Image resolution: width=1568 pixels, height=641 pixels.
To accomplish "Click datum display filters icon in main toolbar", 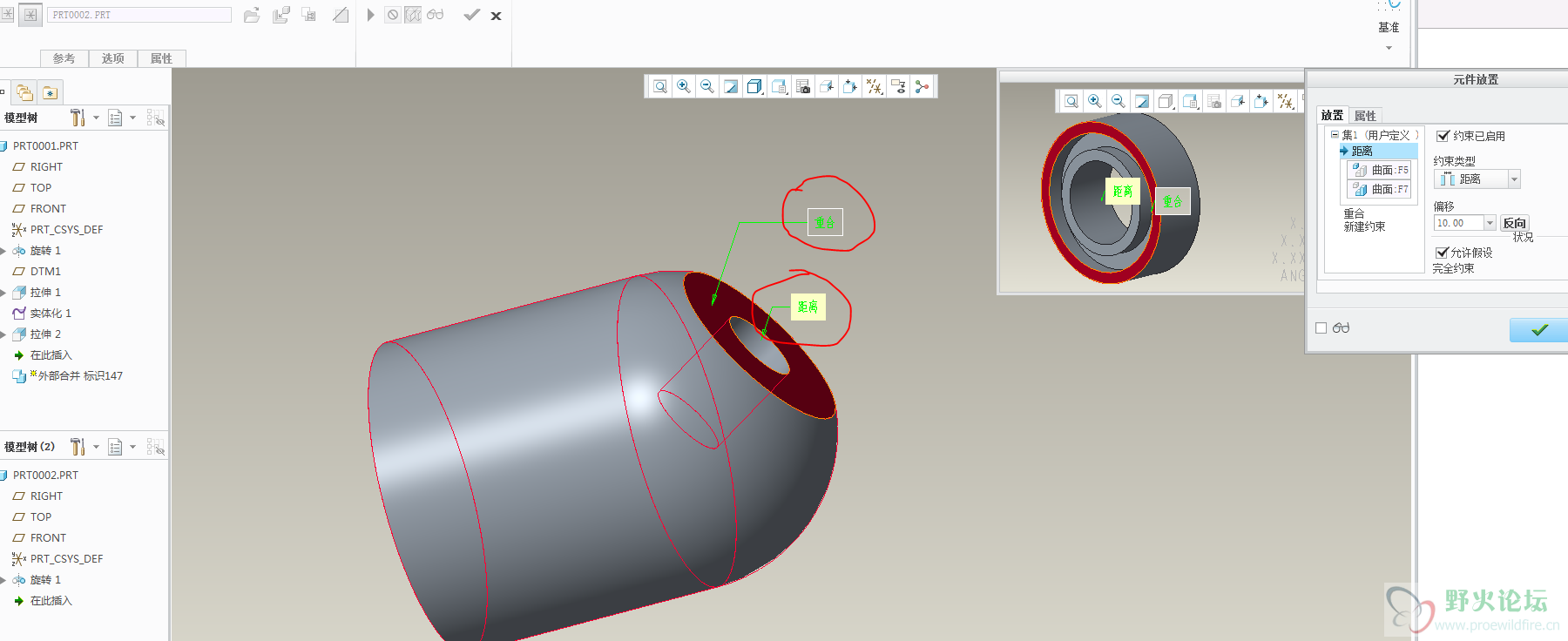I will coord(875,86).
